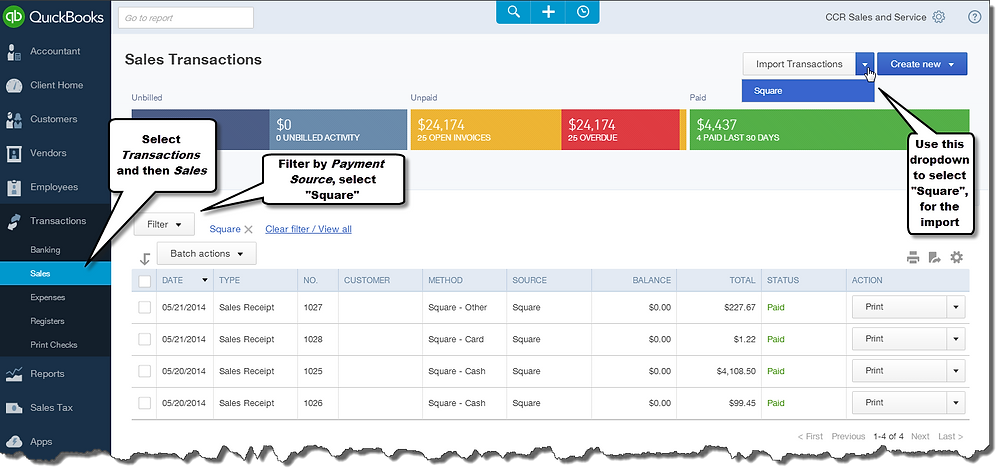Select Square from the import menu
This screenshot has height=476, width=1000.
pyautogui.click(x=807, y=91)
